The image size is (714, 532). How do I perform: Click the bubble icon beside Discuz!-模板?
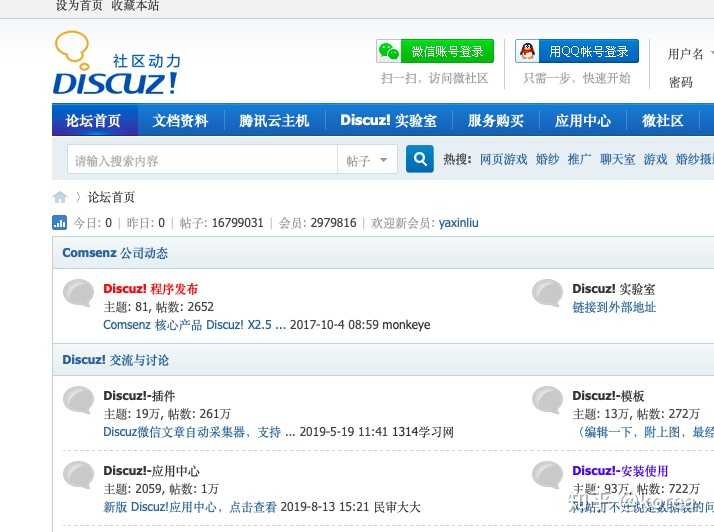click(x=547, y=399)
